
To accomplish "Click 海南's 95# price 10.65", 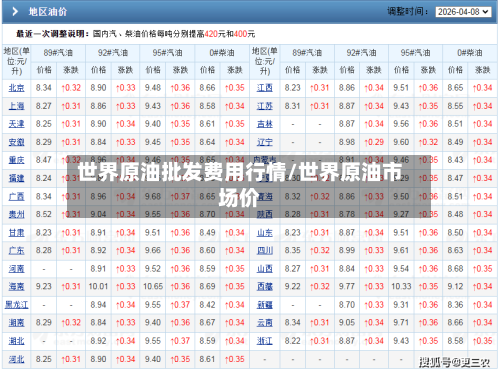I will point(153,287).
